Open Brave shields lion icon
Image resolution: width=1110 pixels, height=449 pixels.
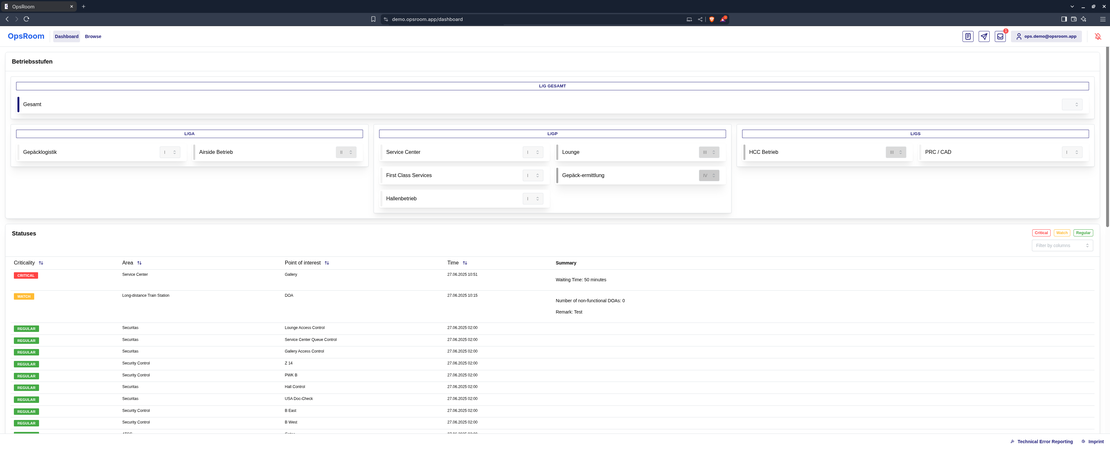(x=711, y=19)
